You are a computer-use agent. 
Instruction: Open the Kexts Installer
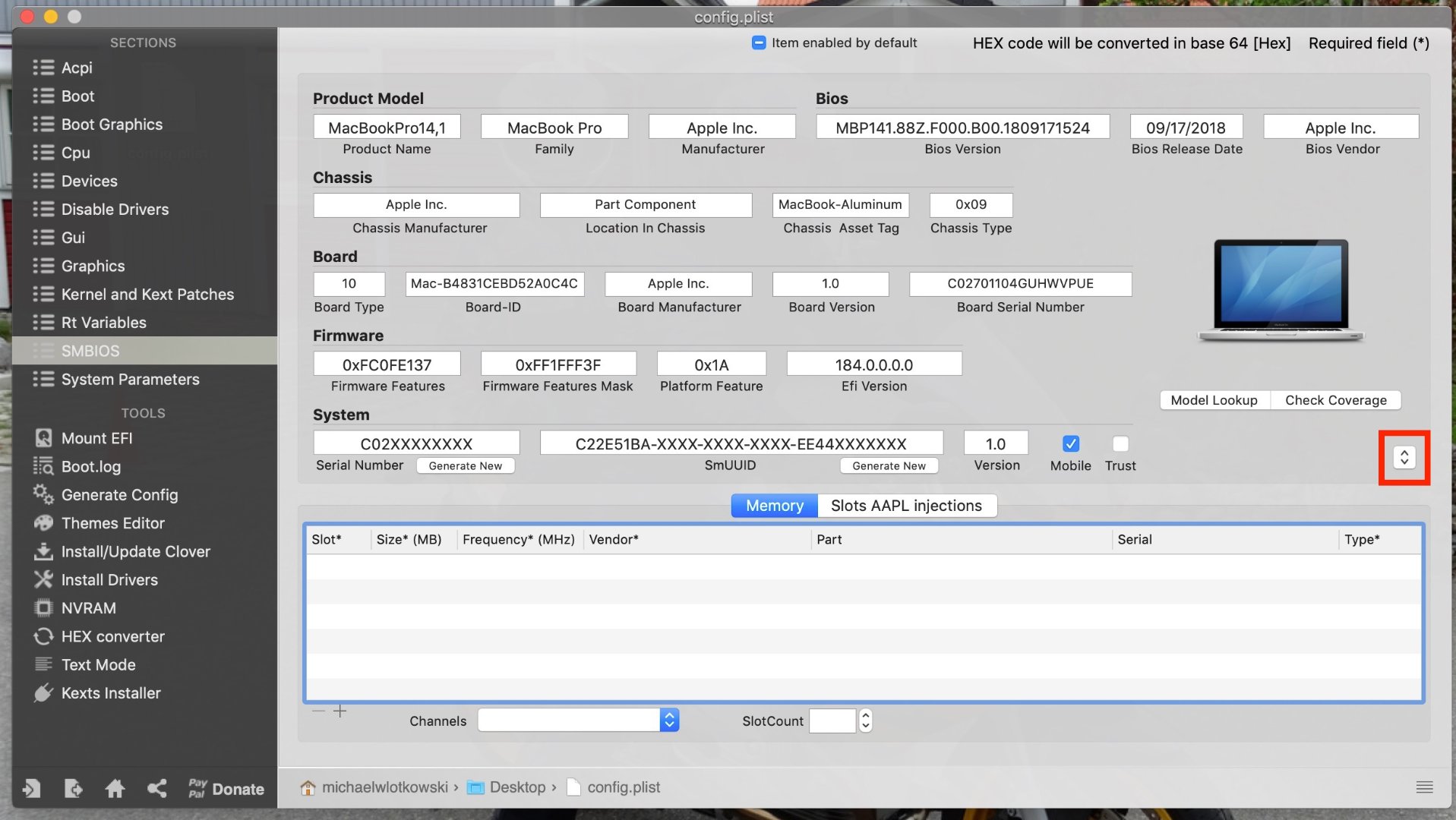[111, 692]
